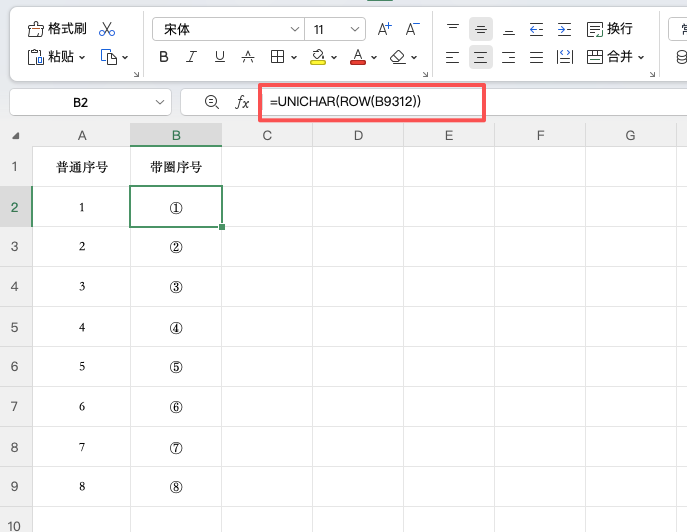Select column C header

point(267,135)
